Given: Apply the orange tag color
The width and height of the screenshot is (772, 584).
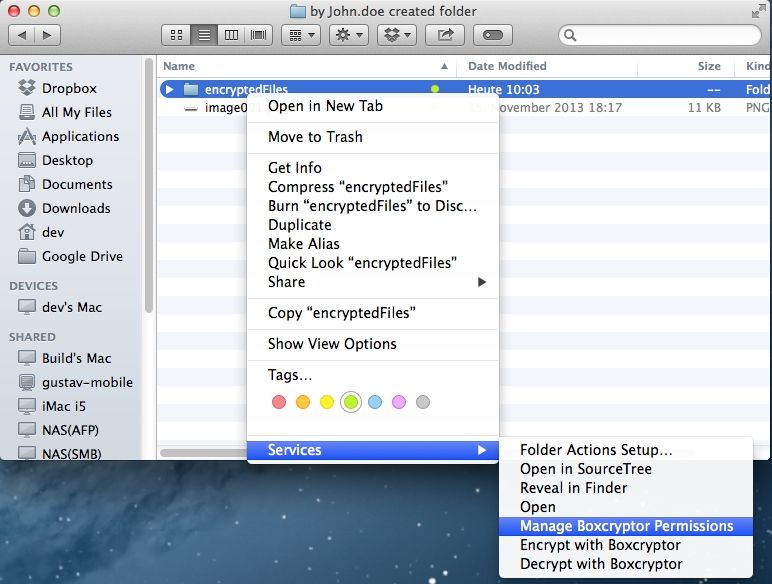Looking at the screenshot, I should 303,402.
